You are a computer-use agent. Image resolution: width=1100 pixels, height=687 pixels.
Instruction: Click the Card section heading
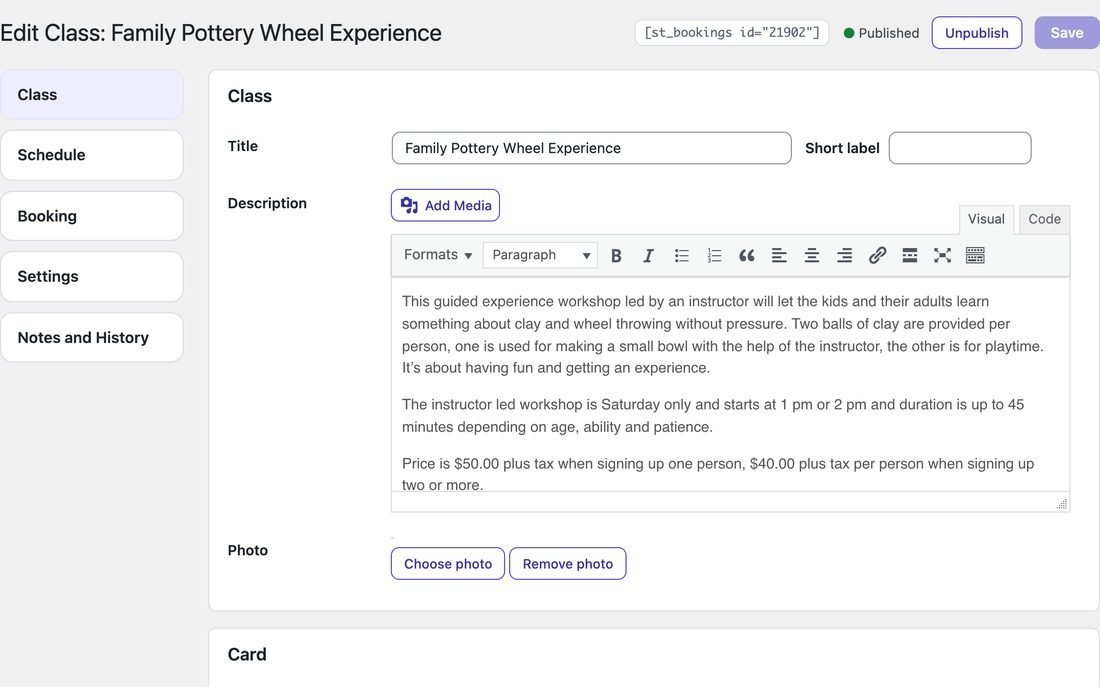click(247, 654)
